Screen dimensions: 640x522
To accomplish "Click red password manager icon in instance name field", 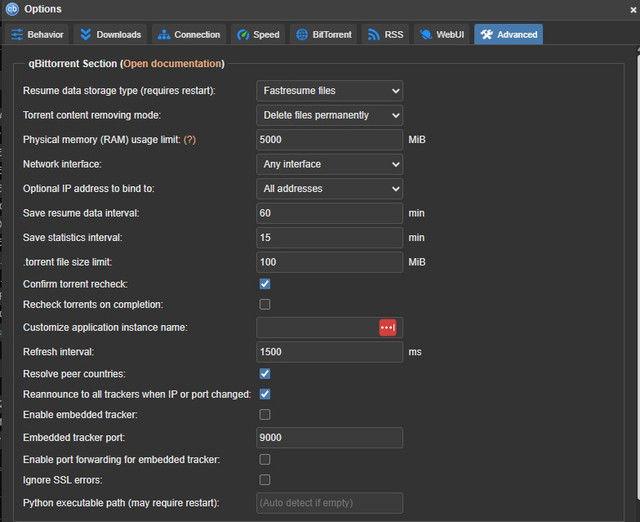I will [387, 327].
